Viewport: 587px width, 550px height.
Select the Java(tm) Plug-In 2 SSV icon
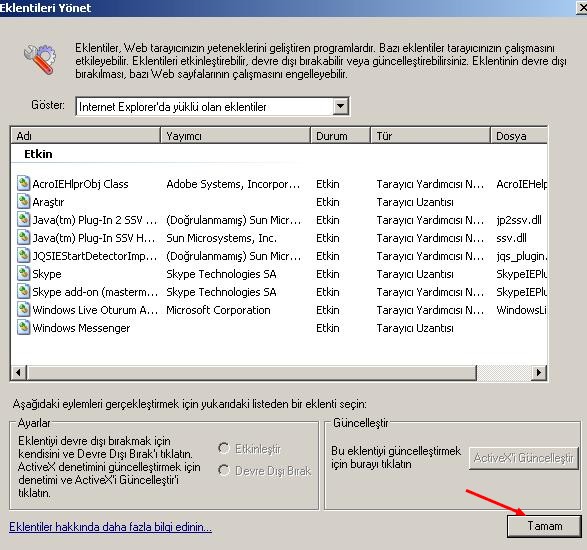coord(23,219)
